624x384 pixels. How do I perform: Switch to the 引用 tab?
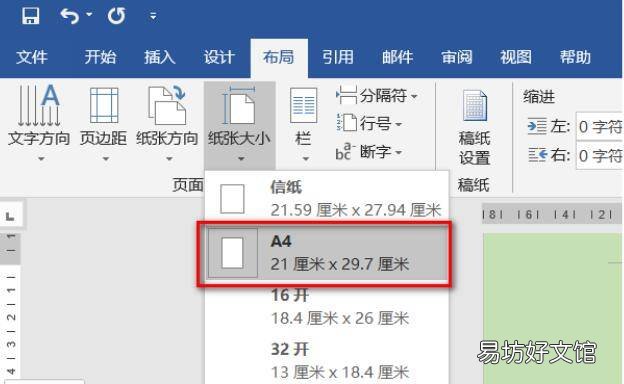coord(337,57)
